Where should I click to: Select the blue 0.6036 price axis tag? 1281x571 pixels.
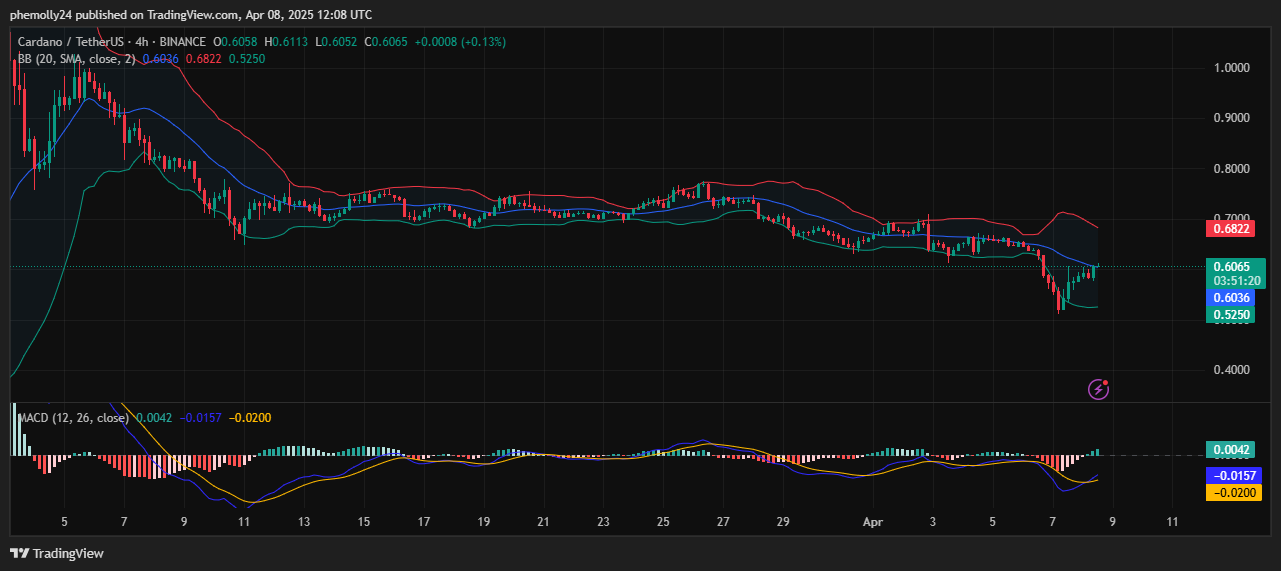(x=1232, y=298)
